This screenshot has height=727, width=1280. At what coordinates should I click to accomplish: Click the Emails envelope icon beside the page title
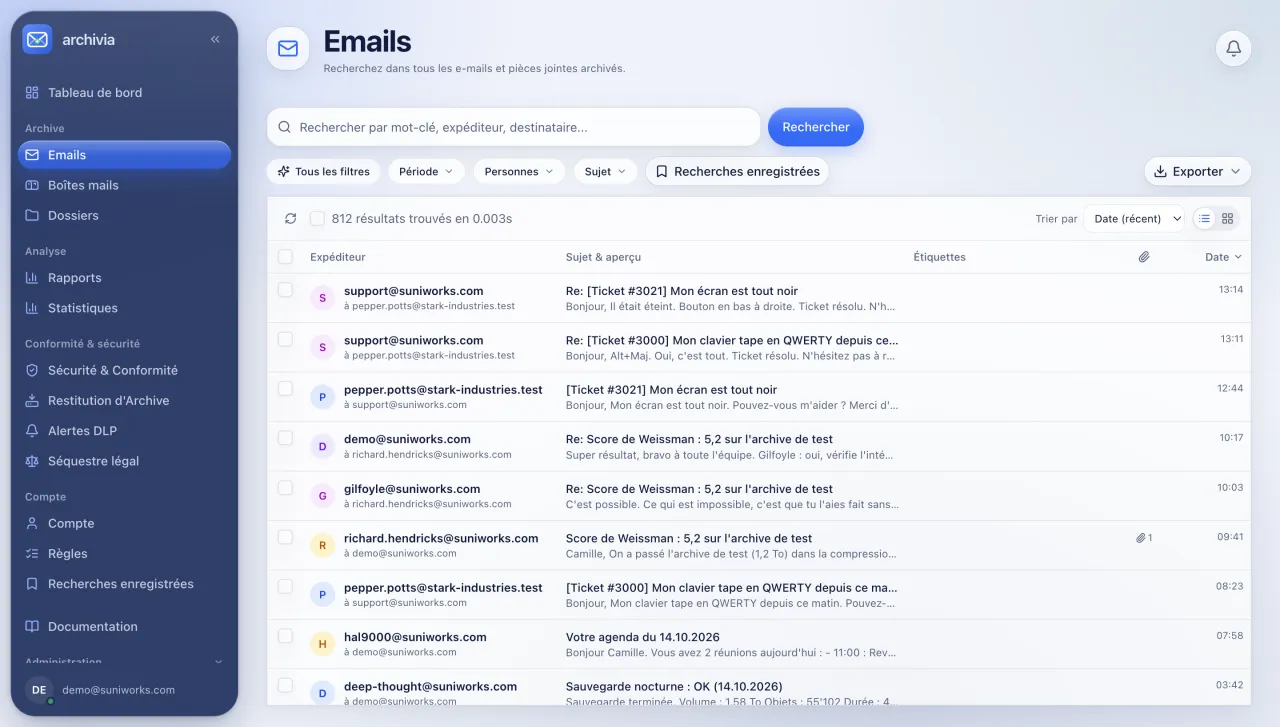tap(288, 48)
